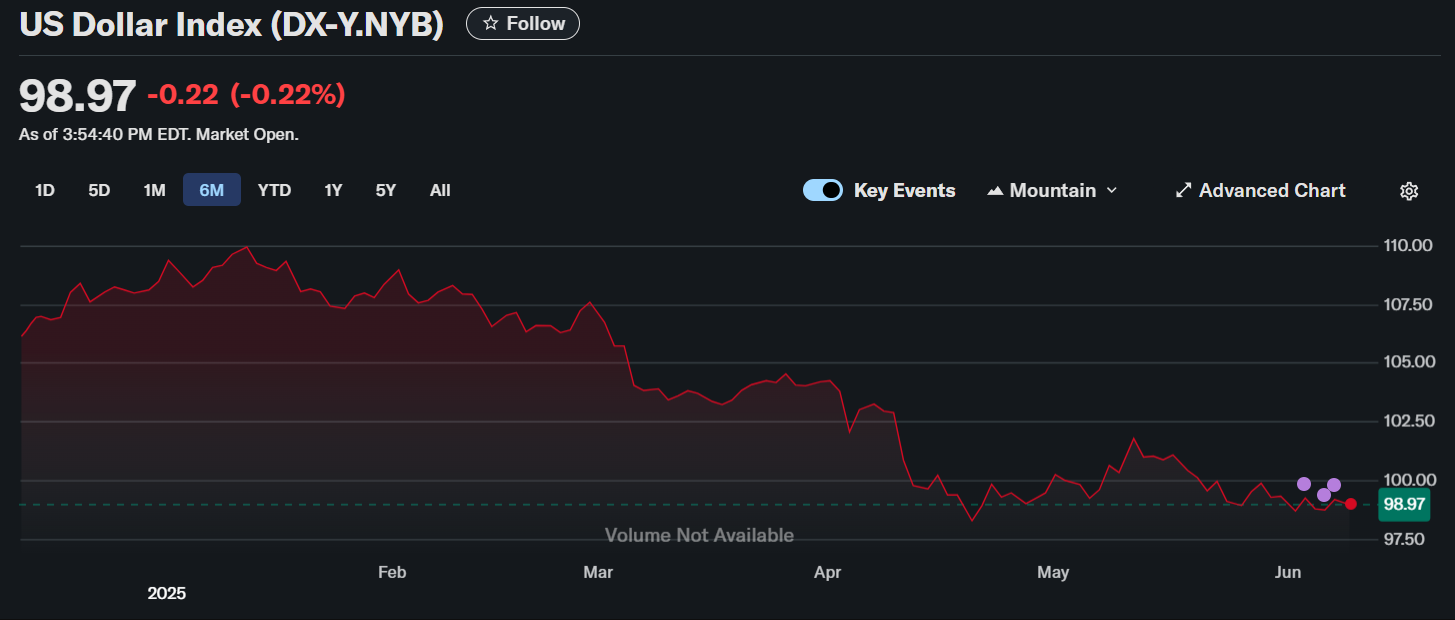The image size is (1455, 620).
Task: Click the leftmost purple key event marker
Action: pyautogui.click(x=1304, y=484)
